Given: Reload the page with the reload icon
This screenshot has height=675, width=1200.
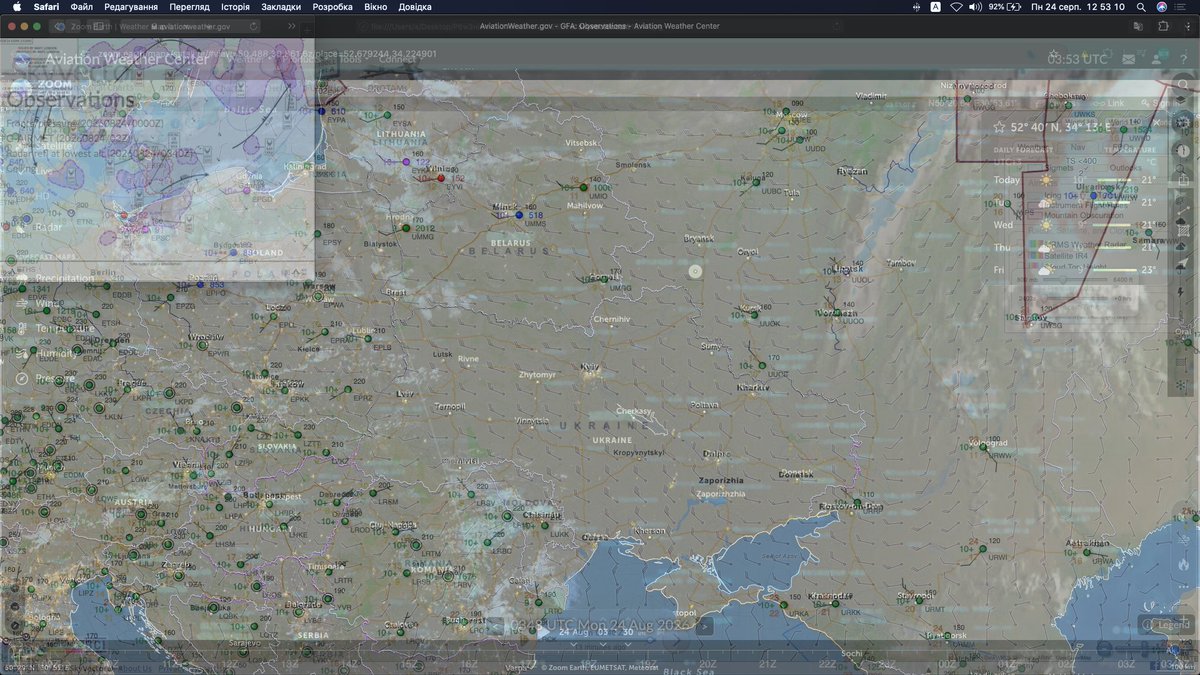Looking at the screenshot, I should click(254, 27).
